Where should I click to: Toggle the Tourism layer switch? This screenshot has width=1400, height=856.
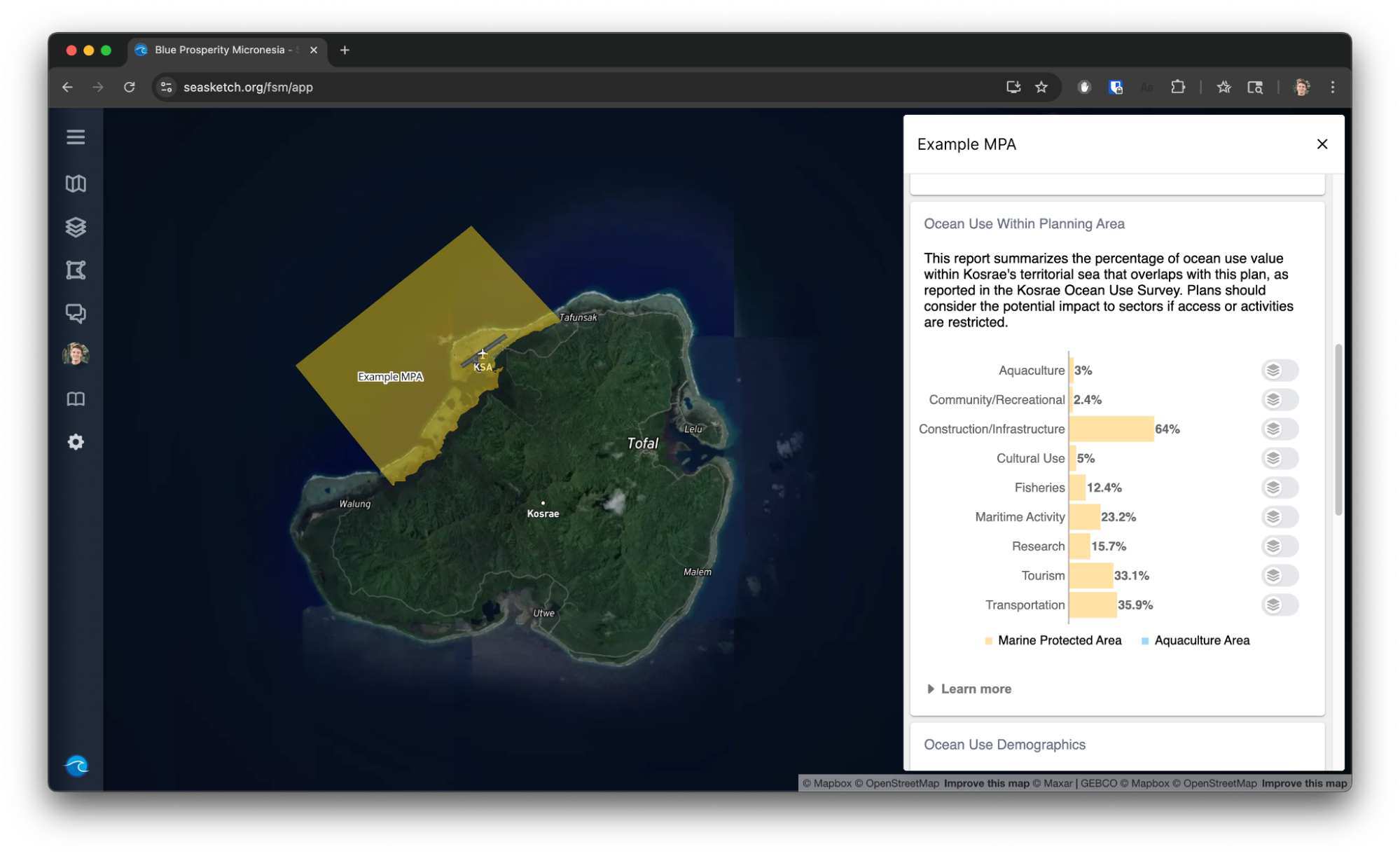point(1280,576)
